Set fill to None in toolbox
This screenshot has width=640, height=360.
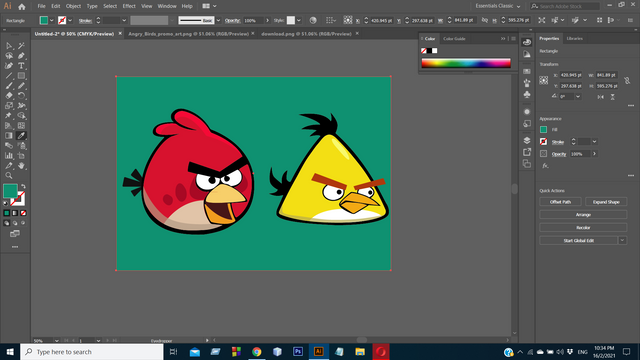23,213
